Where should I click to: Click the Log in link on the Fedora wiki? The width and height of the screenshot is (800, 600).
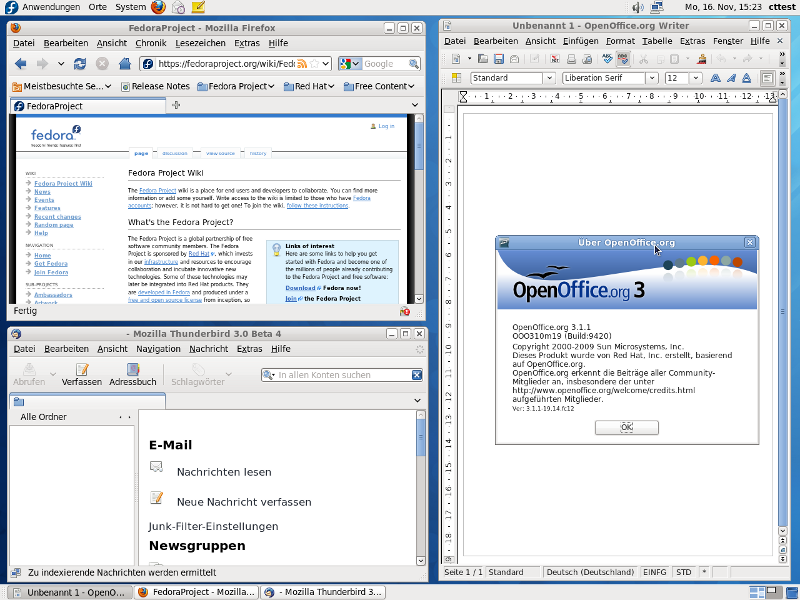386,126
